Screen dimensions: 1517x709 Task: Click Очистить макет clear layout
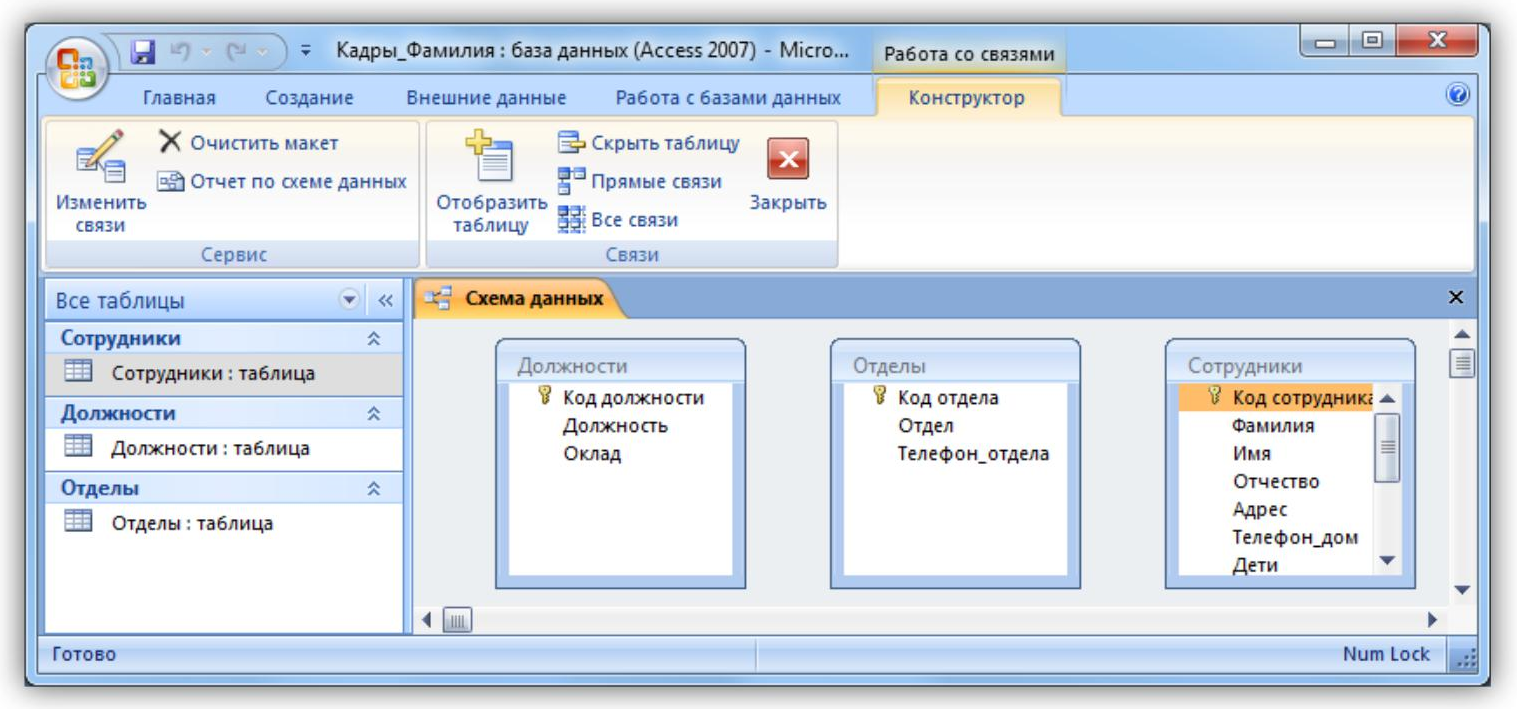(x=249, y=143)
